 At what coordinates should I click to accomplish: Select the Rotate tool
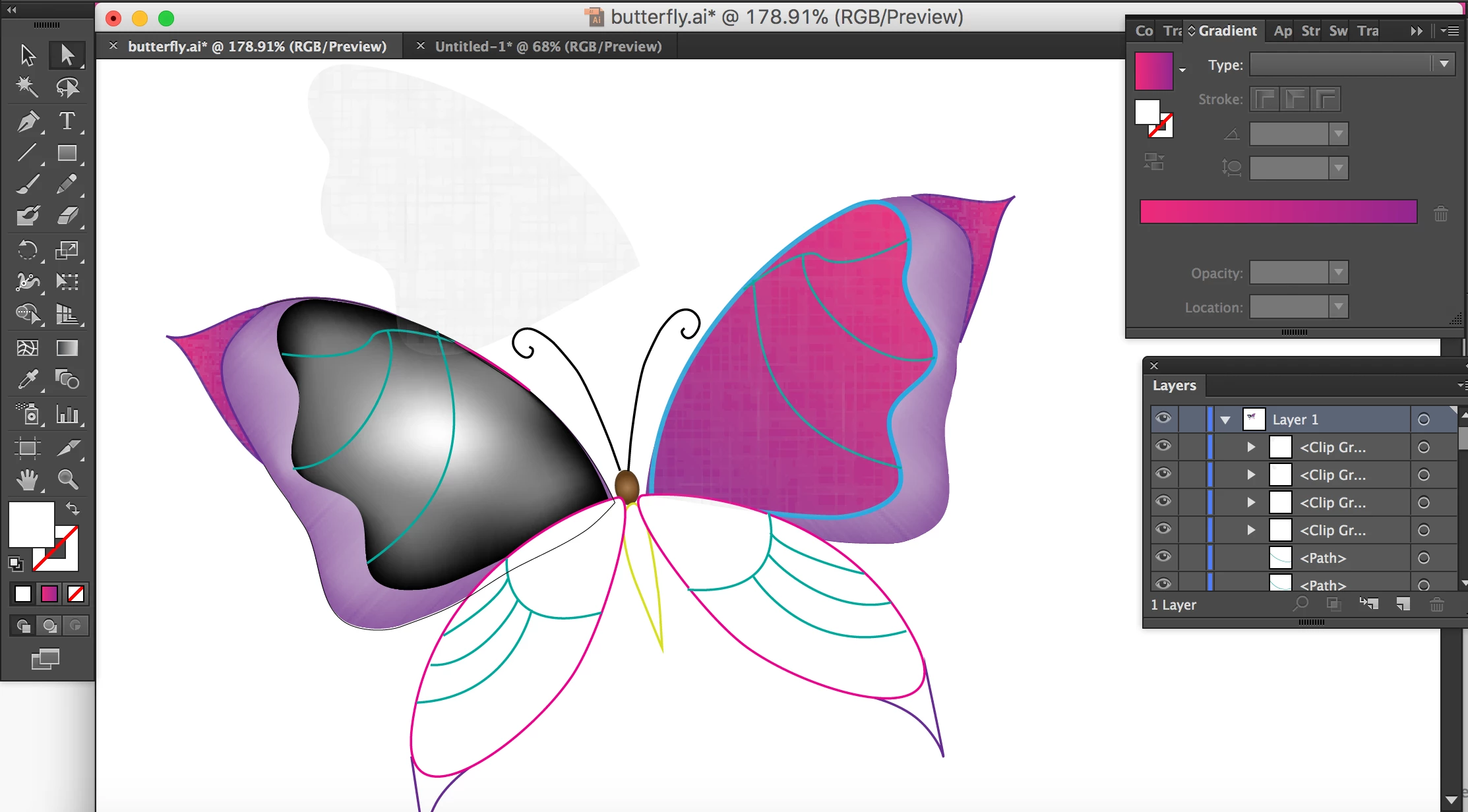click(x=28, y=250)
